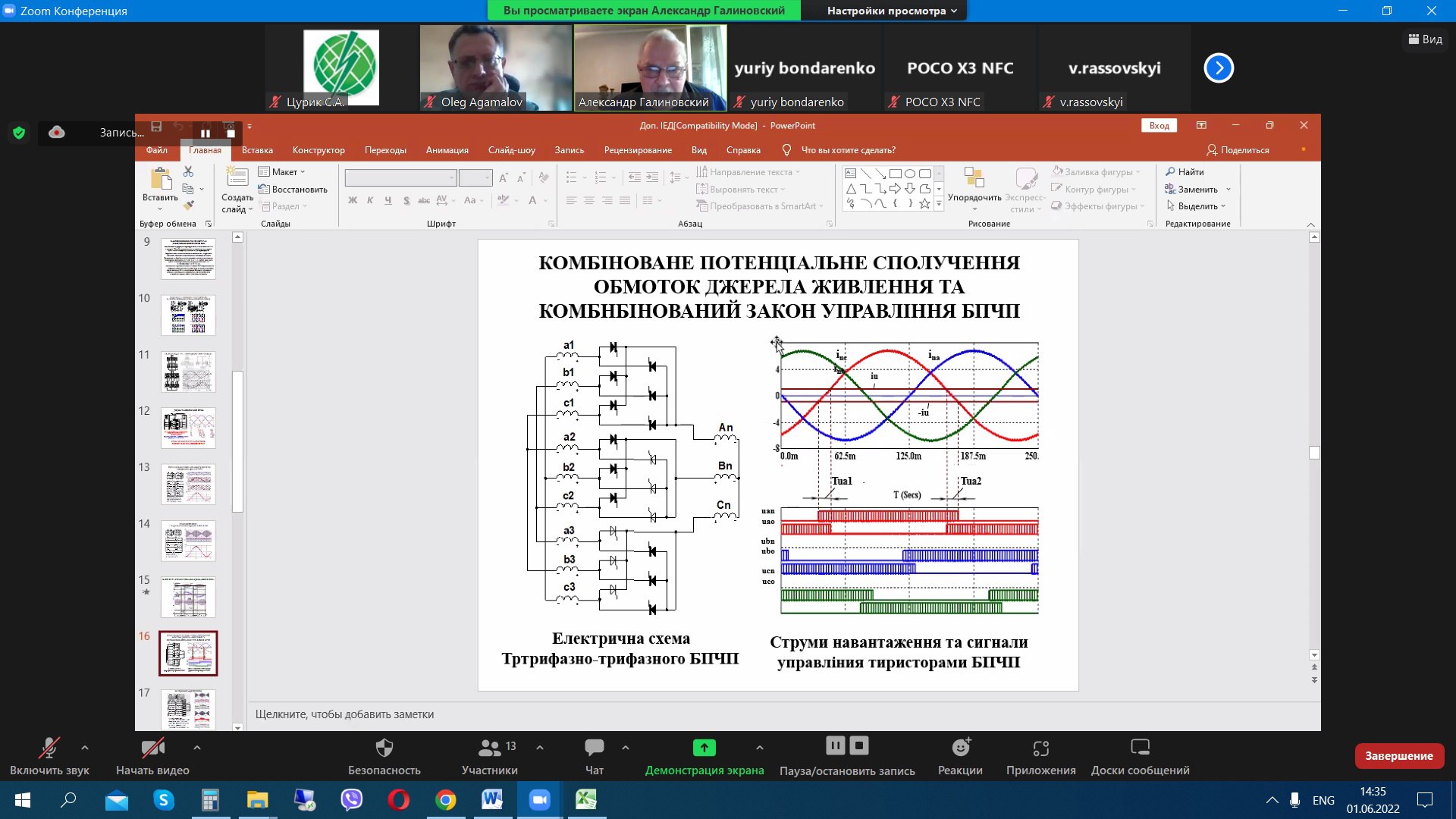Open Chrome from the taskbar

[446, 800]
